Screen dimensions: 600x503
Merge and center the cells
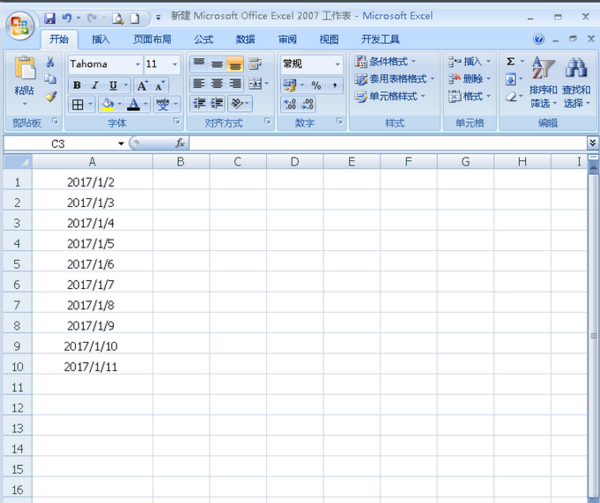255,83
